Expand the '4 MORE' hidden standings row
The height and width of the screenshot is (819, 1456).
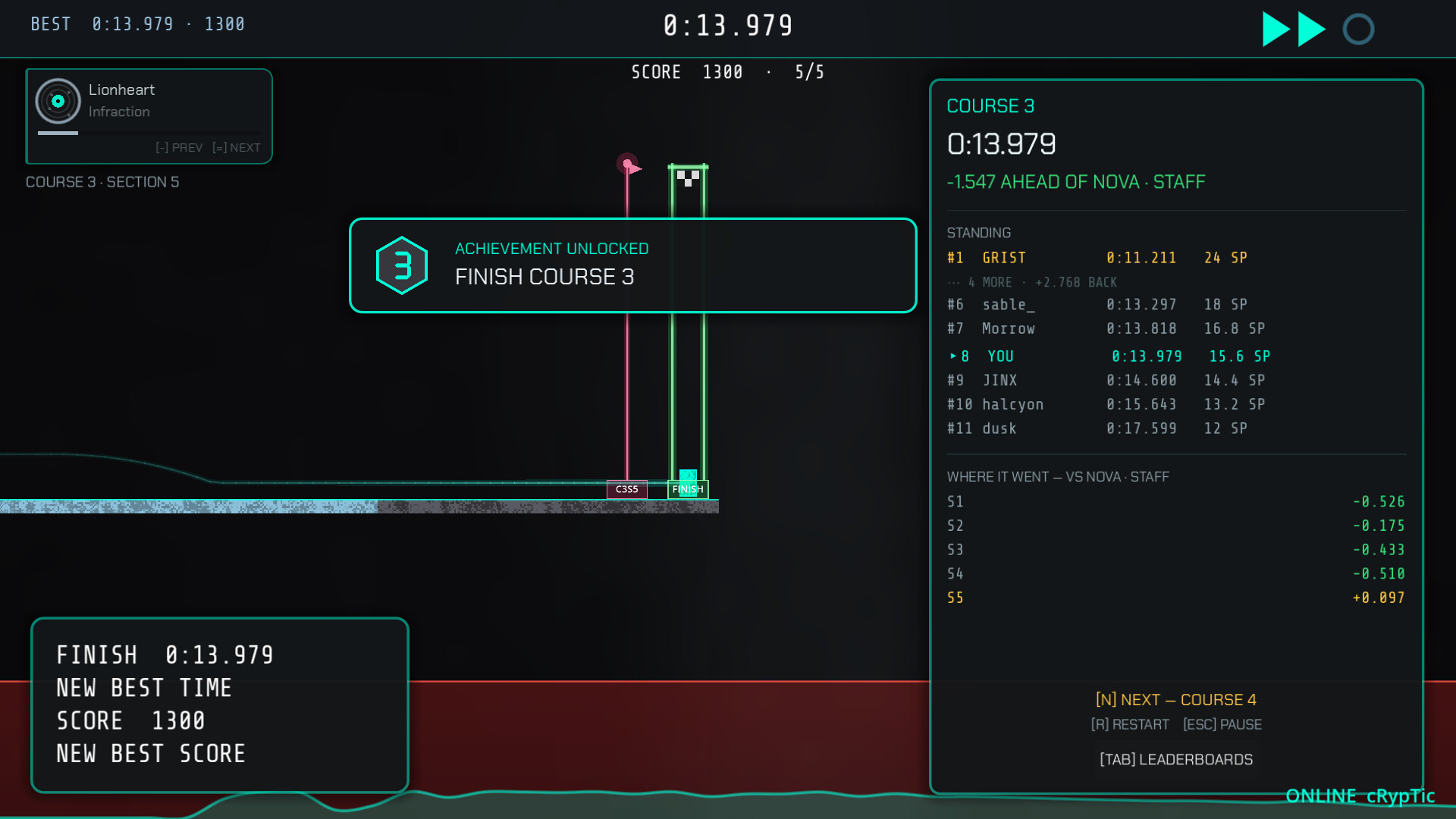1032,282
